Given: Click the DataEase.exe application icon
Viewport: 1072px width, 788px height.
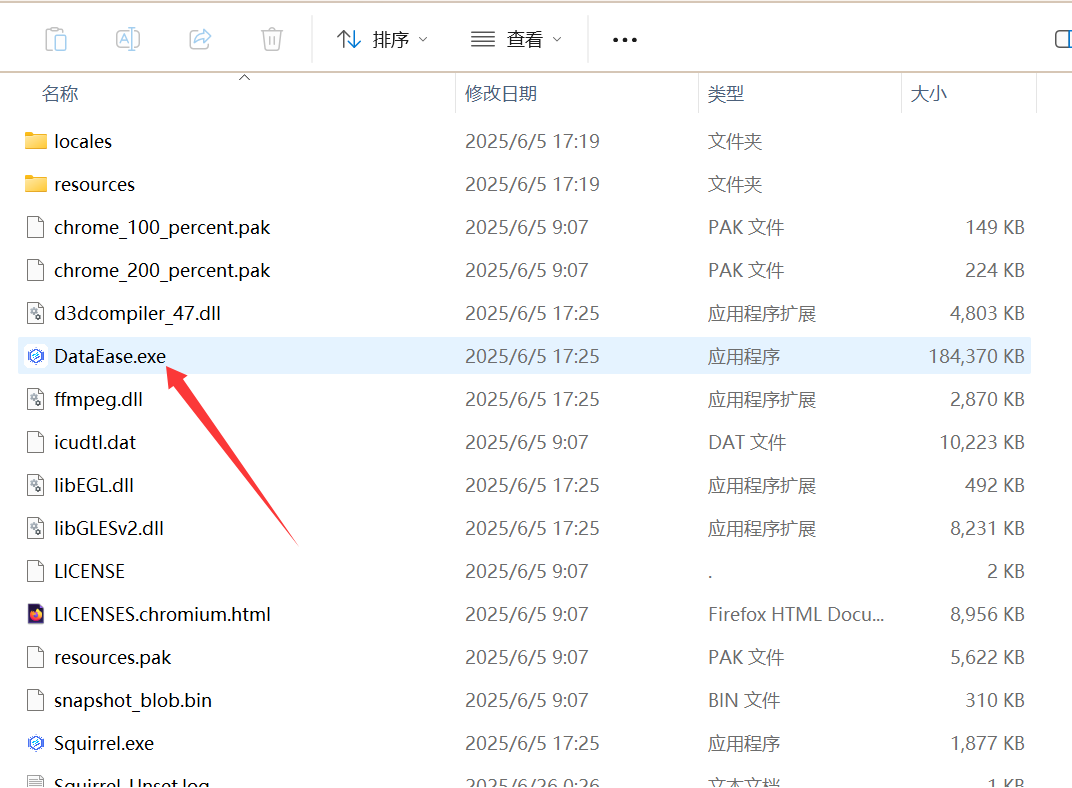Looking at the screenshot, I should [36, 356].
